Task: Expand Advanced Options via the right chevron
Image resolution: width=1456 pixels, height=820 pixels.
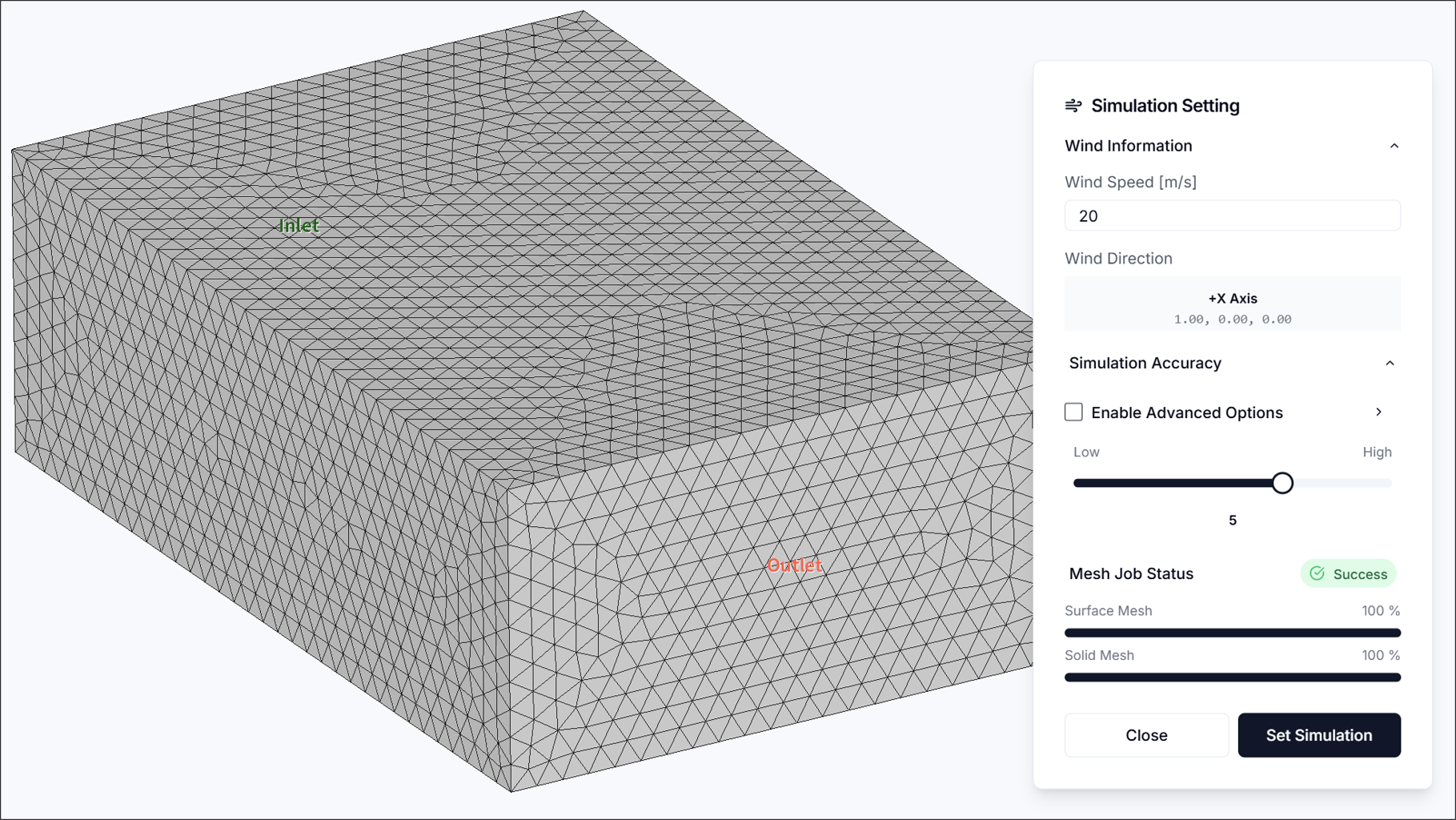Action: 1379,412
